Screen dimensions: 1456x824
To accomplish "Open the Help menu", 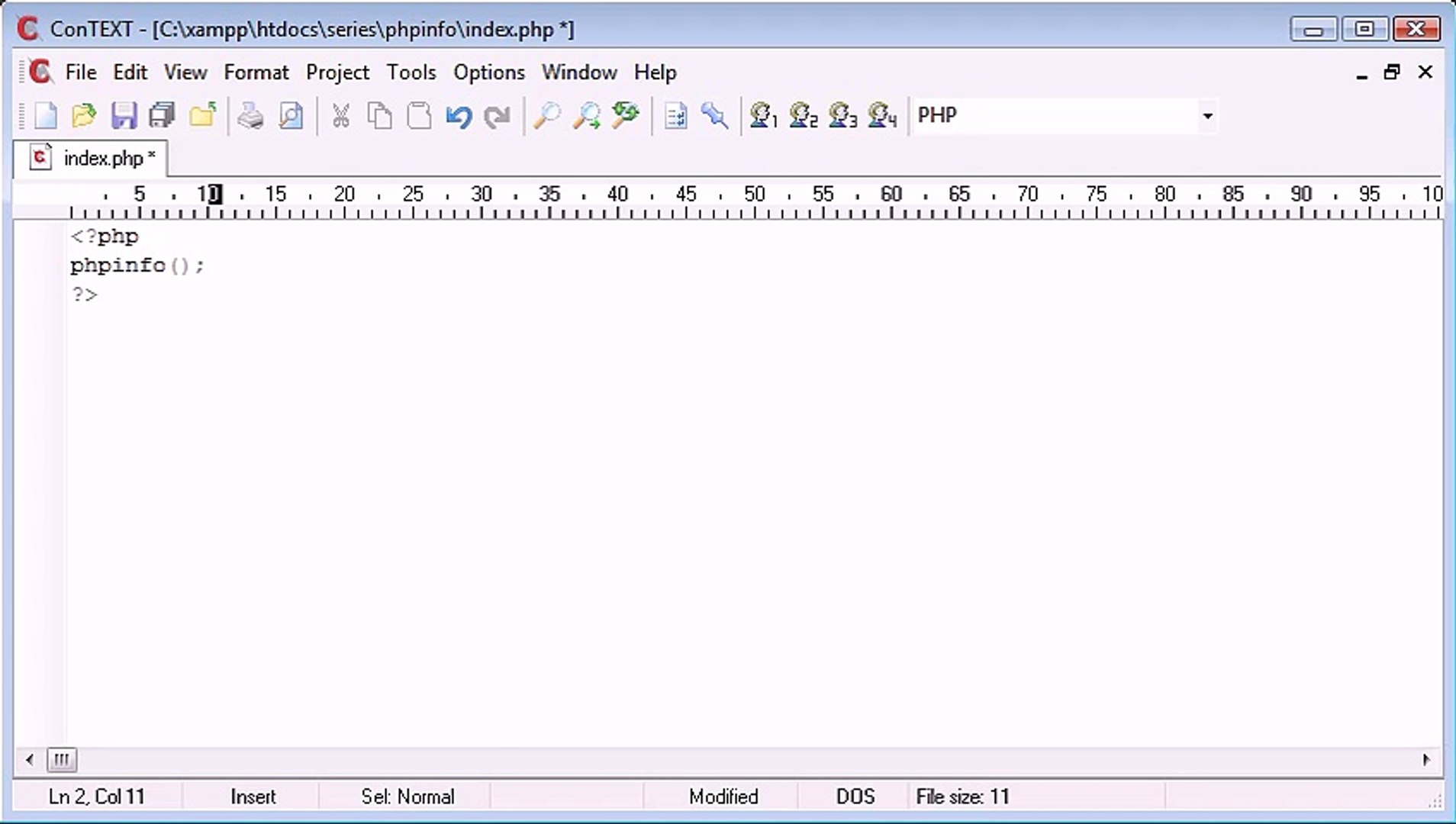I will tap(656, 72).
